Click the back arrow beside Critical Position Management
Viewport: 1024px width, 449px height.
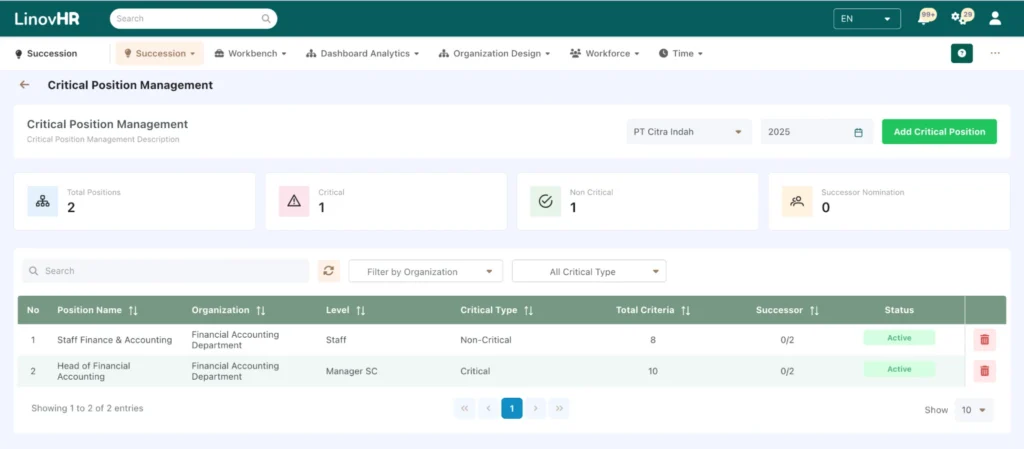tap(24, 85)
